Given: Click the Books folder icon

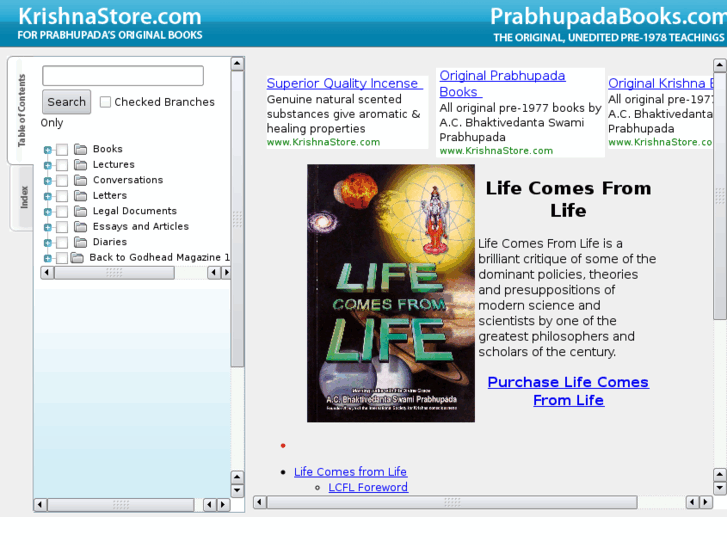Looking at the screenshot, I should (81, 149).
